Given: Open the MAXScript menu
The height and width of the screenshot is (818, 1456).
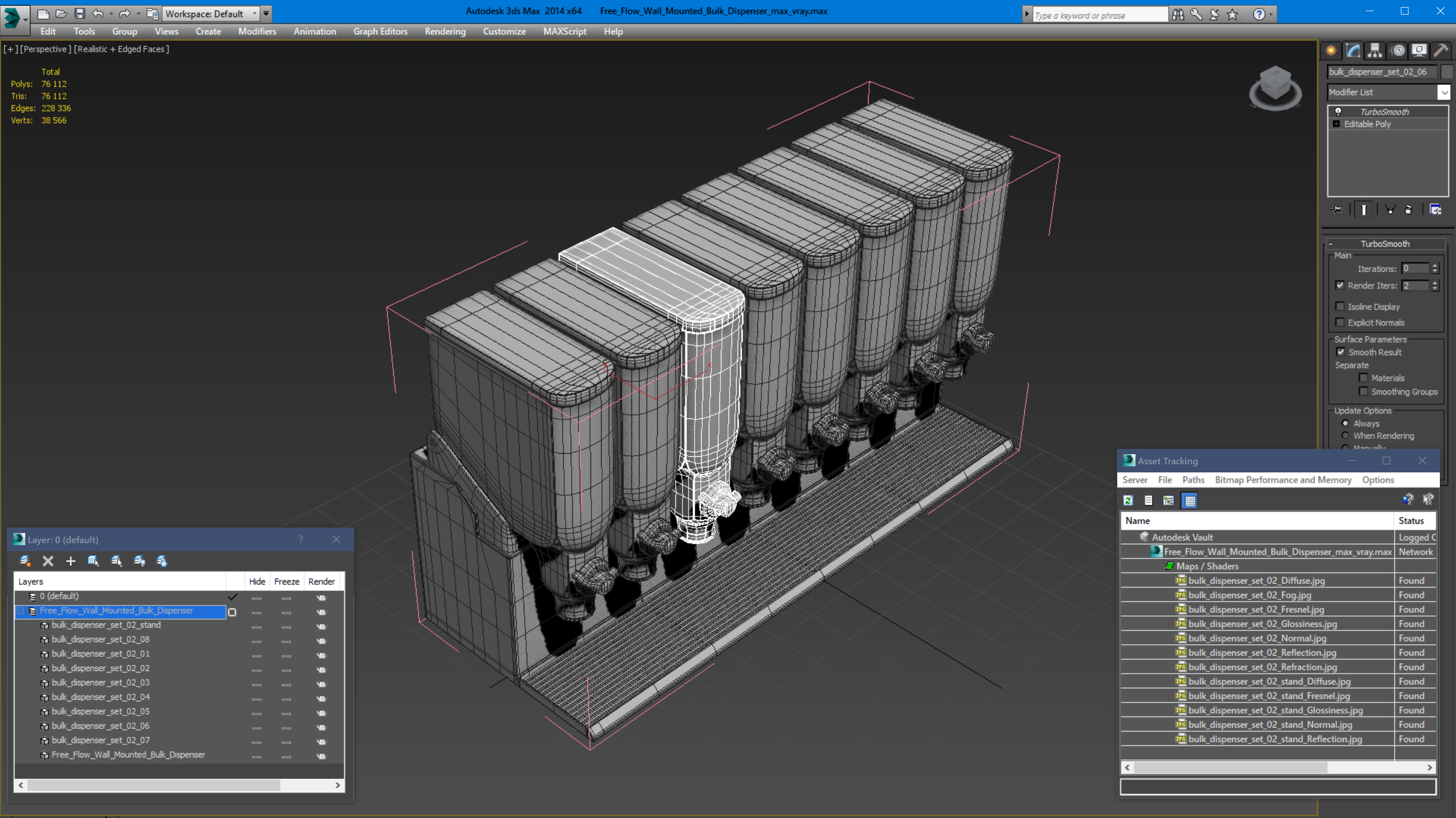Looking at the screenshot, I should point(564,32).
